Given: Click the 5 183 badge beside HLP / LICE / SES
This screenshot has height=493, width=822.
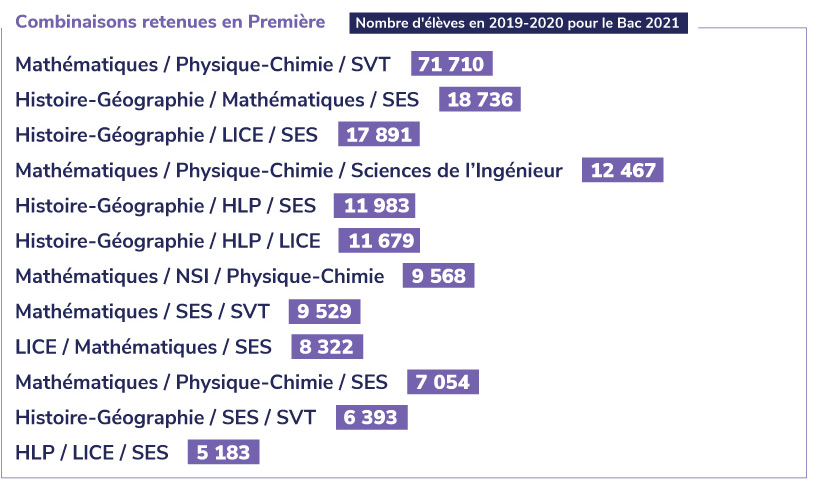Looking at the screenshot, I should click(223, 452).
